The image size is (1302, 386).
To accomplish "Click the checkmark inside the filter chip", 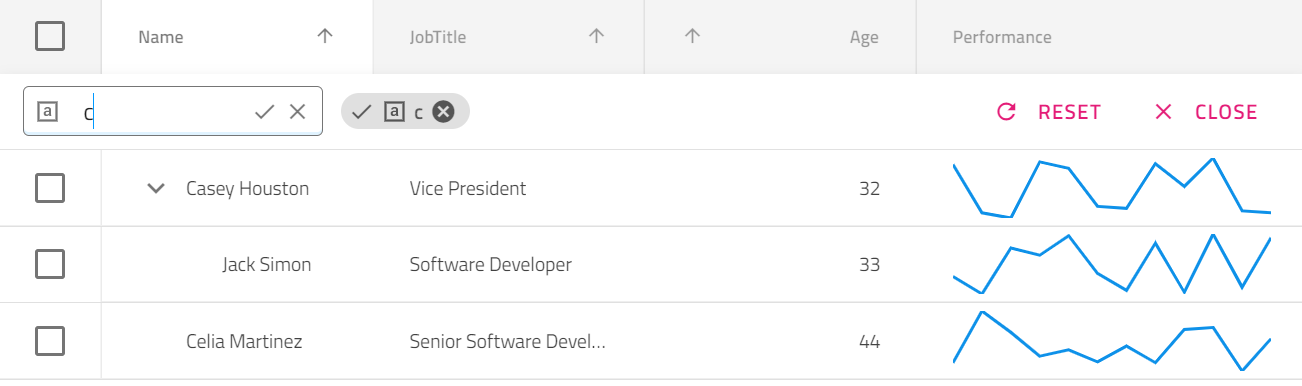I will 361,112.
